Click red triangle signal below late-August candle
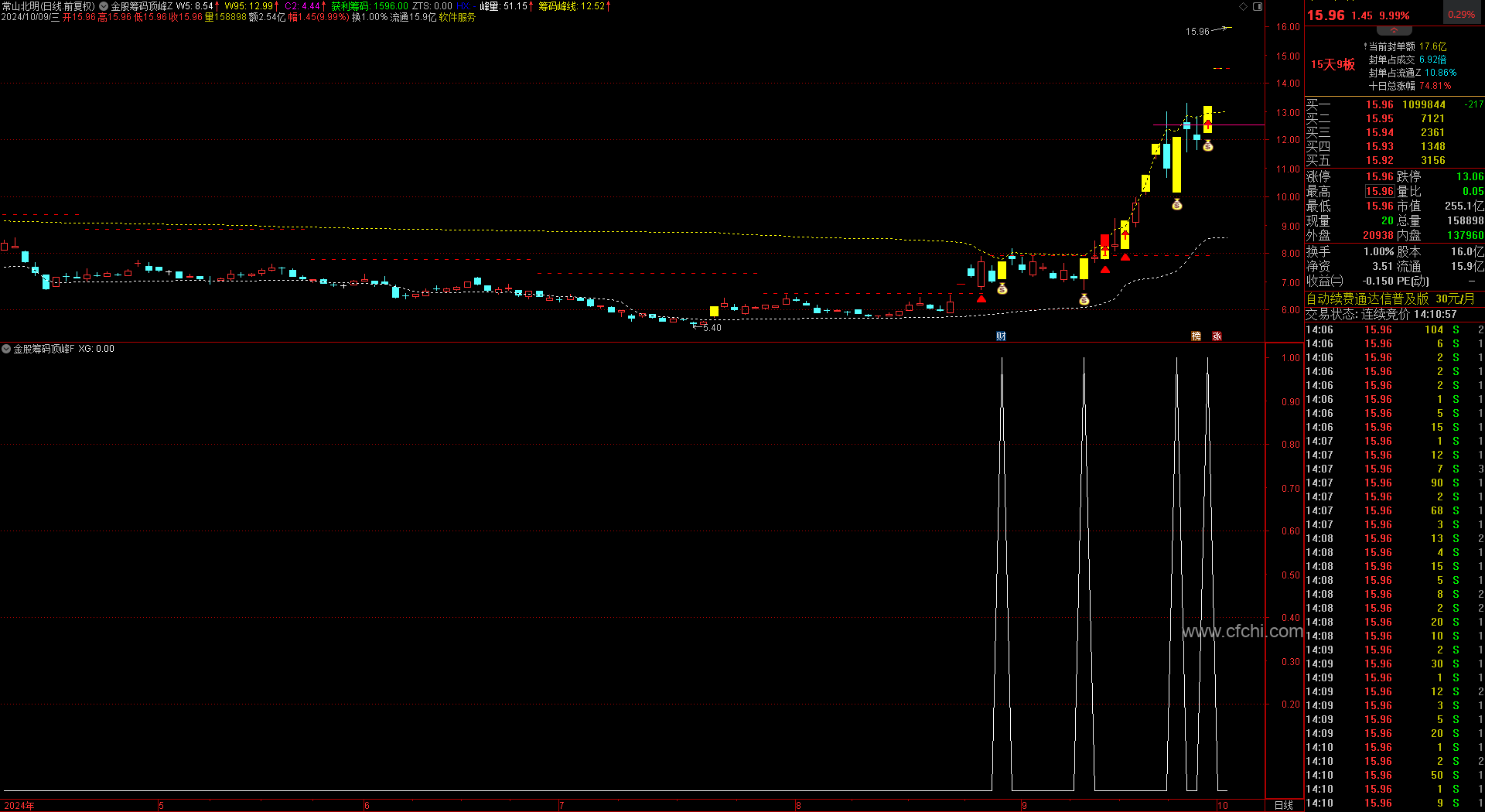Screen dimensions: 1485x812 click(x=981, y=299)
